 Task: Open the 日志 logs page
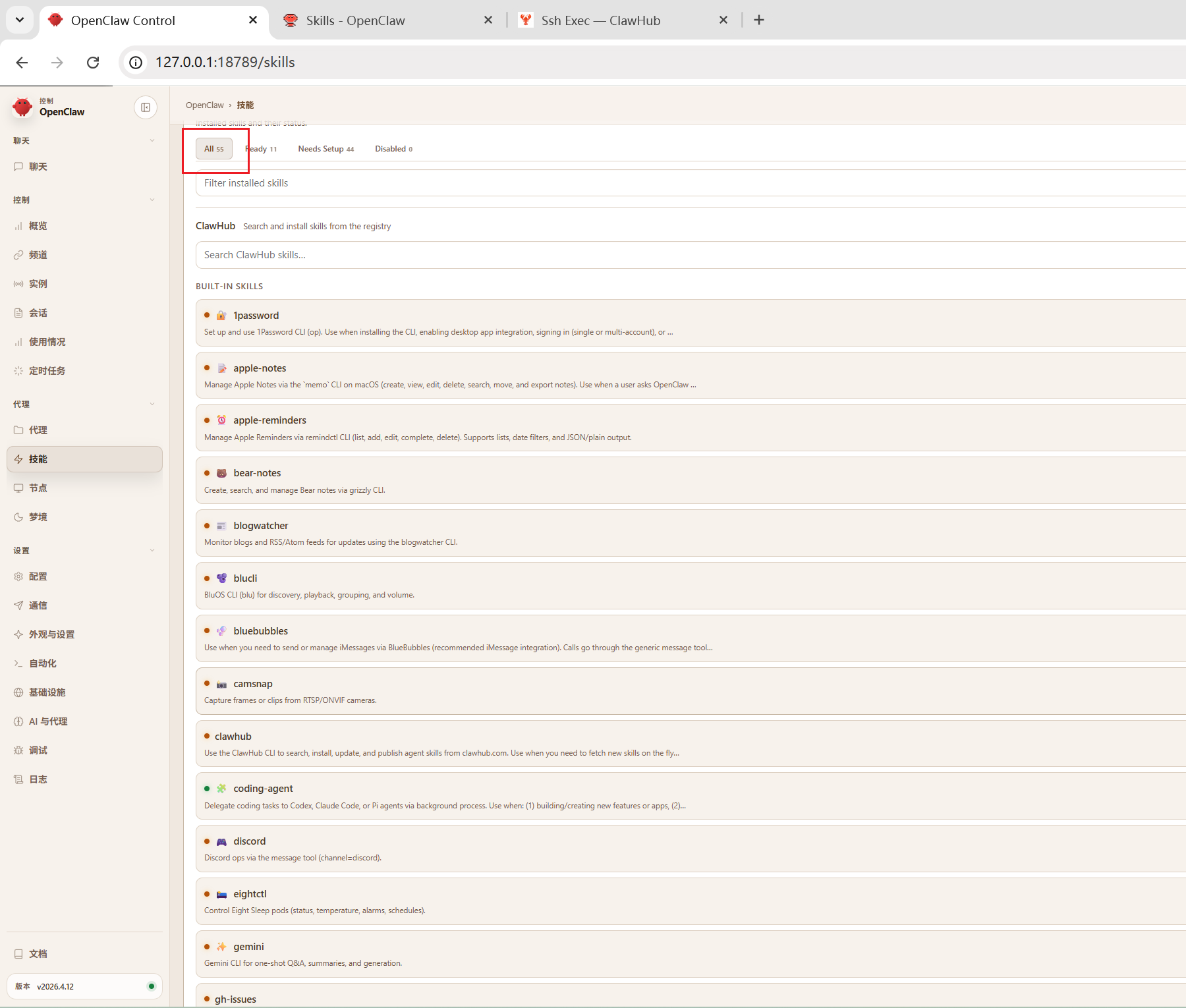click(x=84, y=779)
